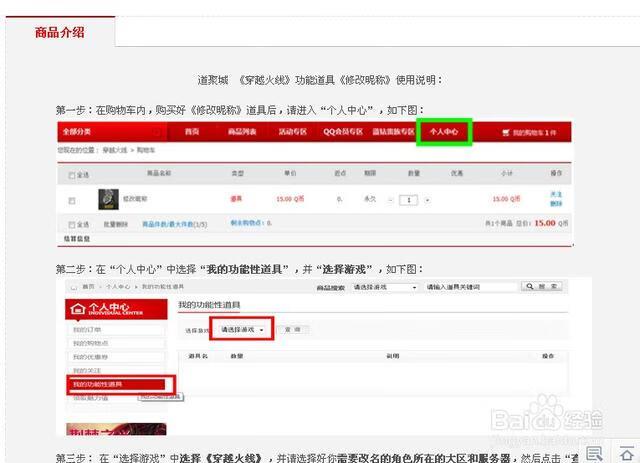Screen dimensions: 640x463
Task: Click the reading mode icon at bottom right
Action: tap(594, 452)
